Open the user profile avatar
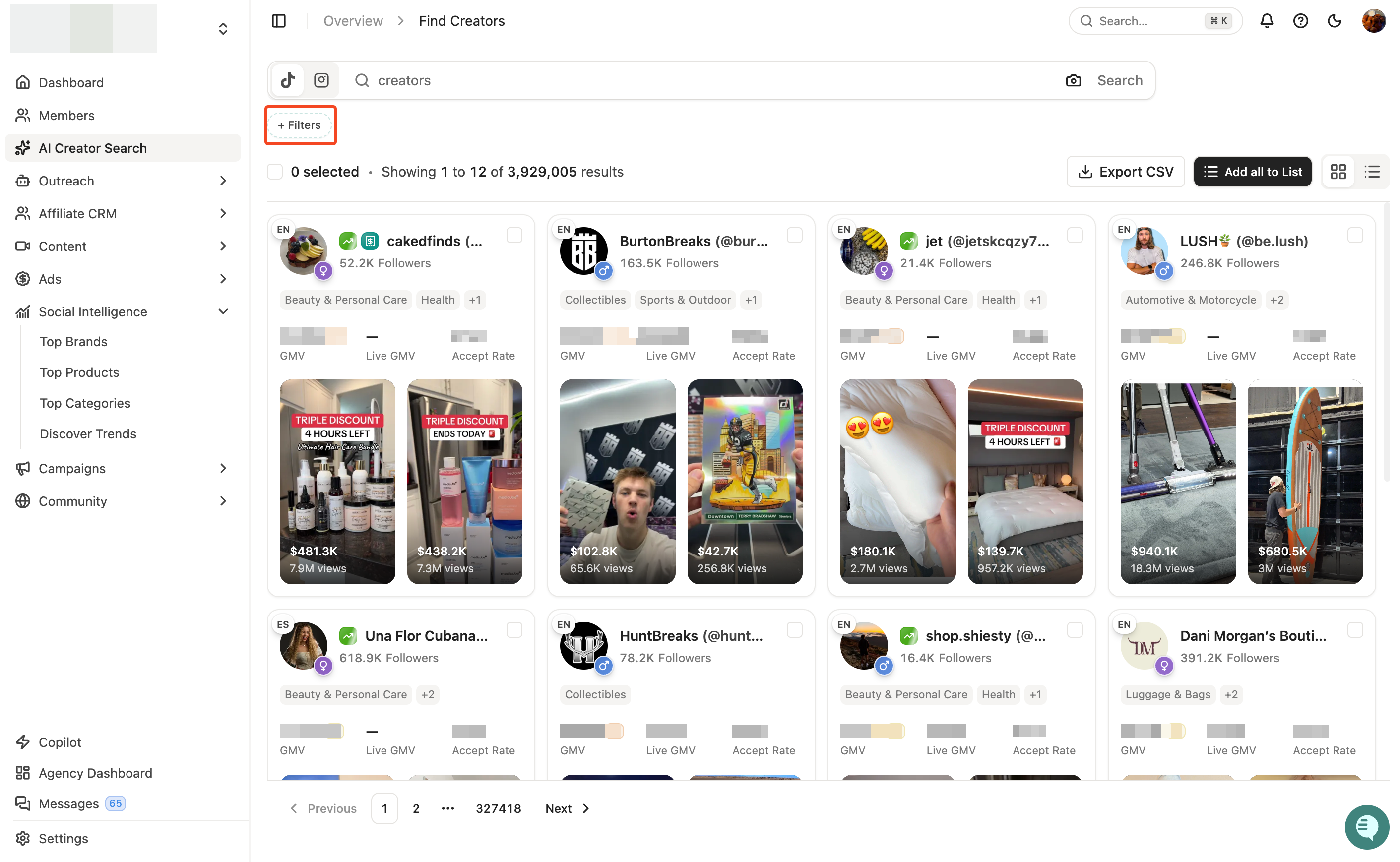This screenshot has height=862, width=1400. tap(1373, 21)
